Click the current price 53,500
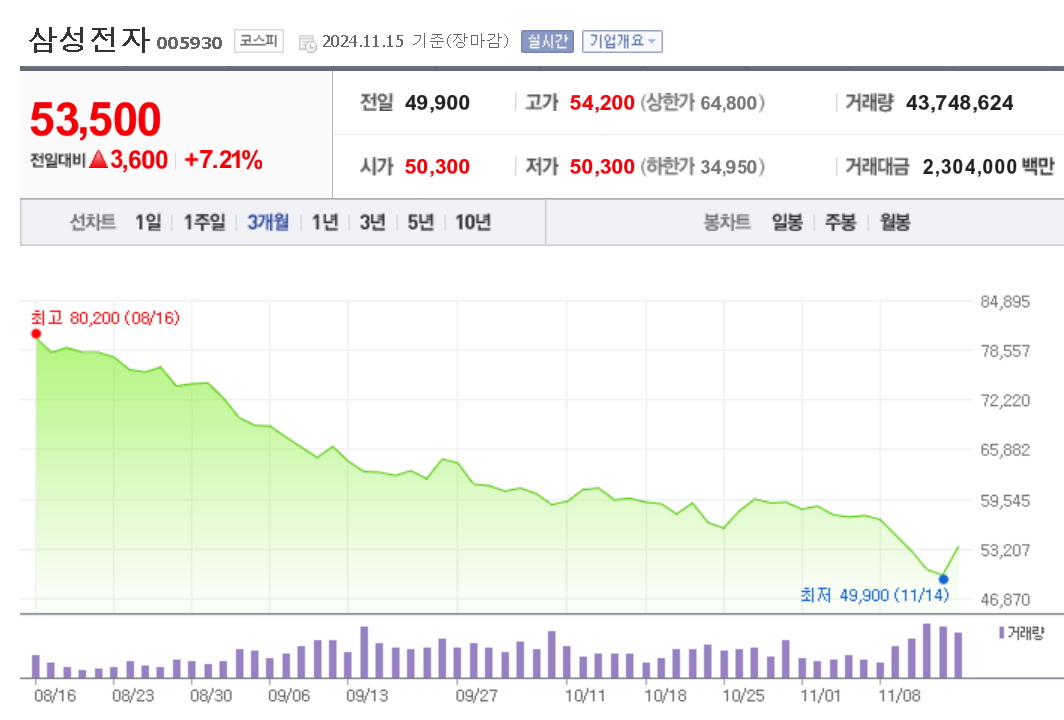1064x720 pixels. pyautogui.click(x=96, y=119)
